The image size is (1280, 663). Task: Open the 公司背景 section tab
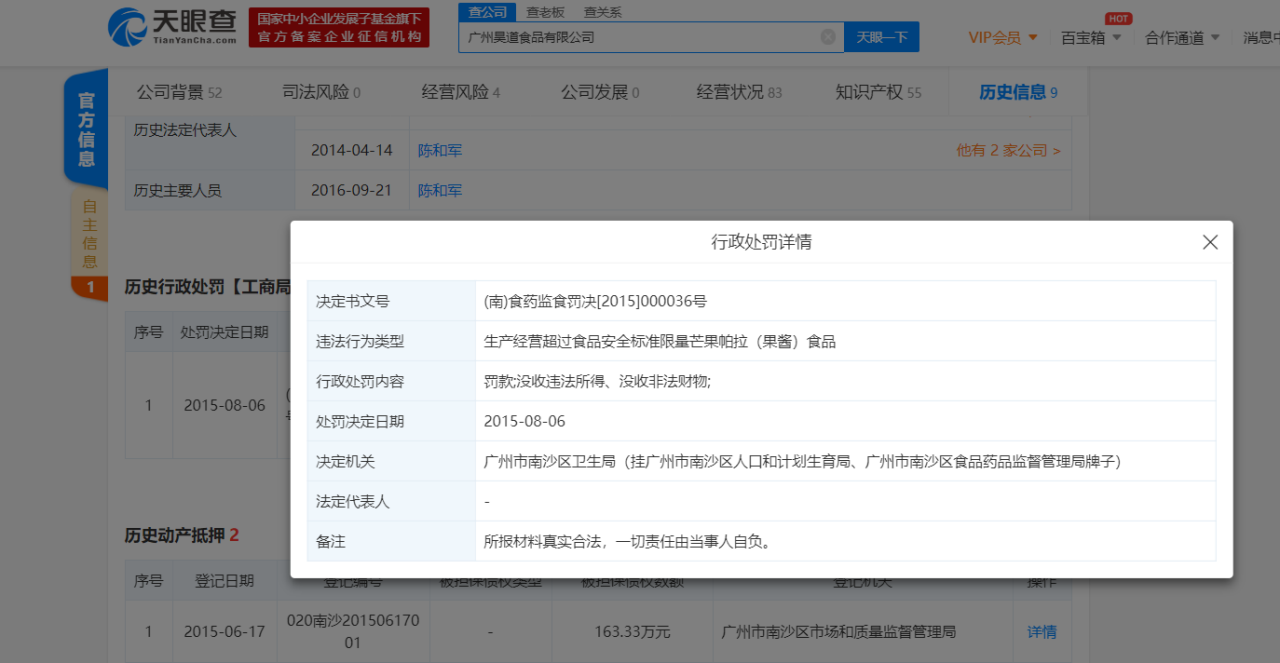click(179, 93)
